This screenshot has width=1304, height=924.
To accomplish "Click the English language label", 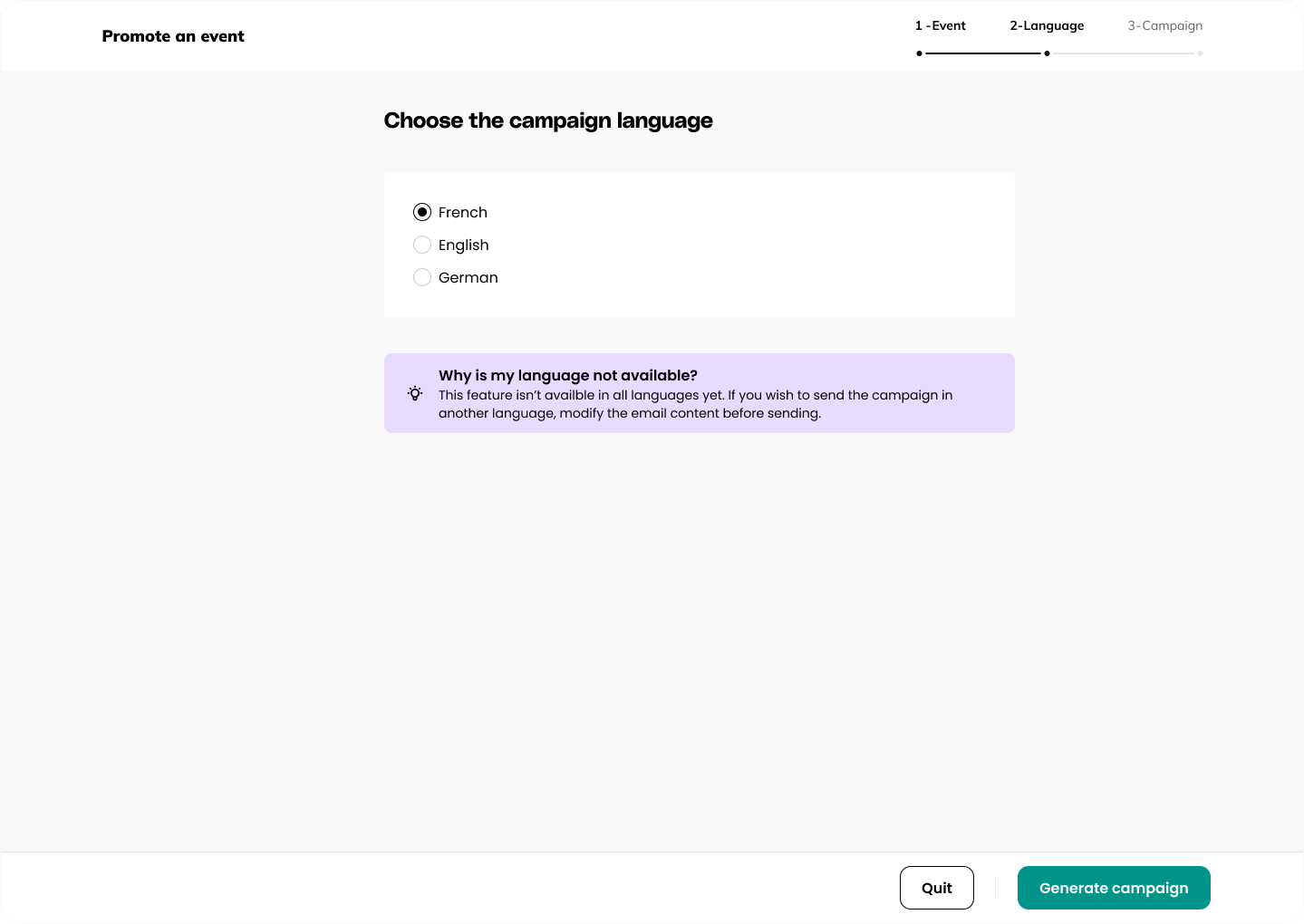I will [x=463, y=245].
